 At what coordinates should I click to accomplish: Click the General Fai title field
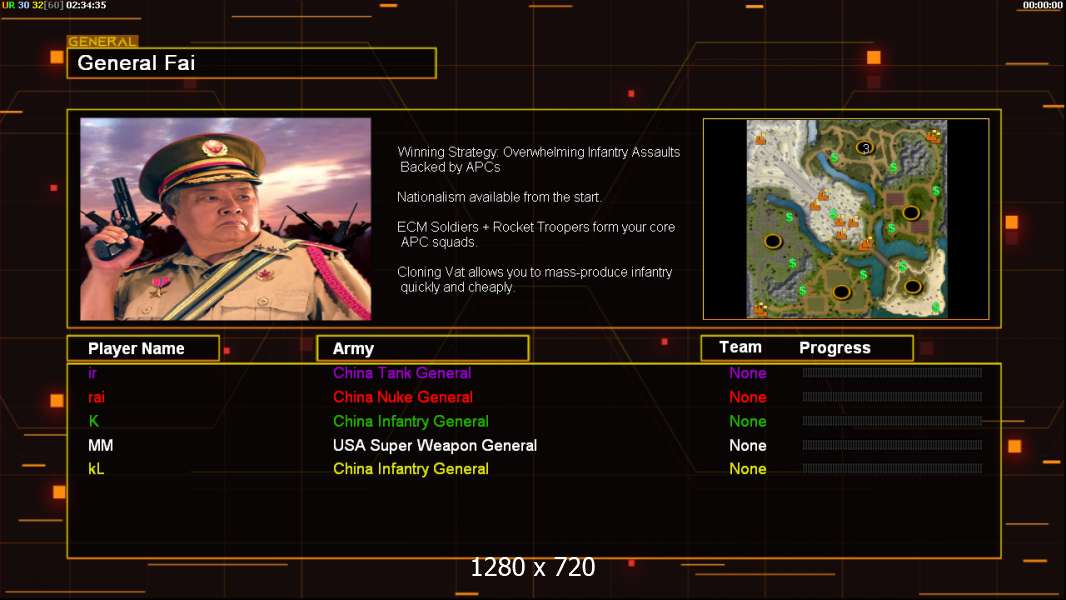[x=252, y=63]
